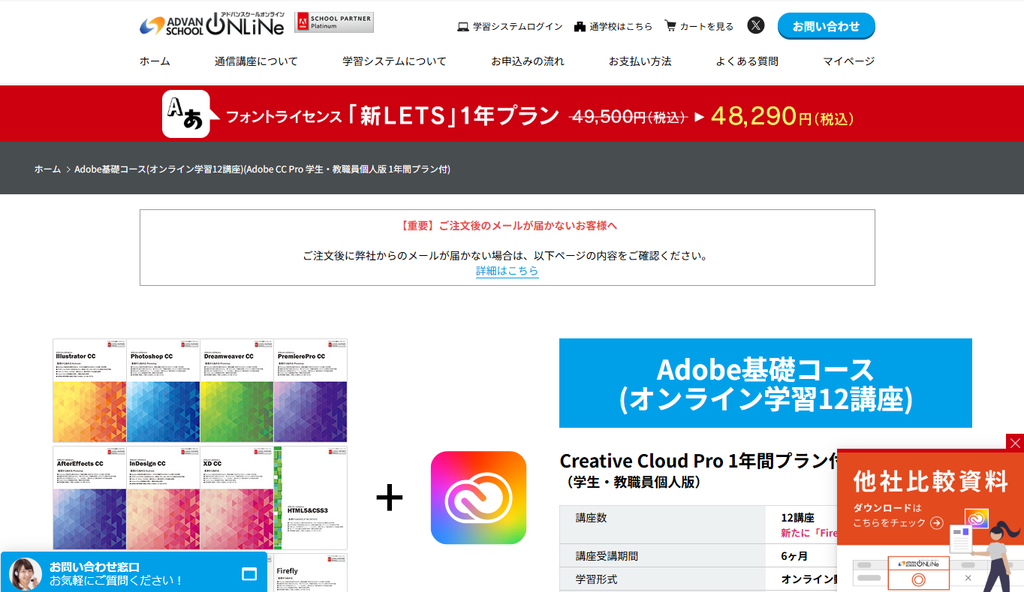Select the Dreamweaver CC course thumbnail
The image size is (1024, 592).
pos(236,391)
